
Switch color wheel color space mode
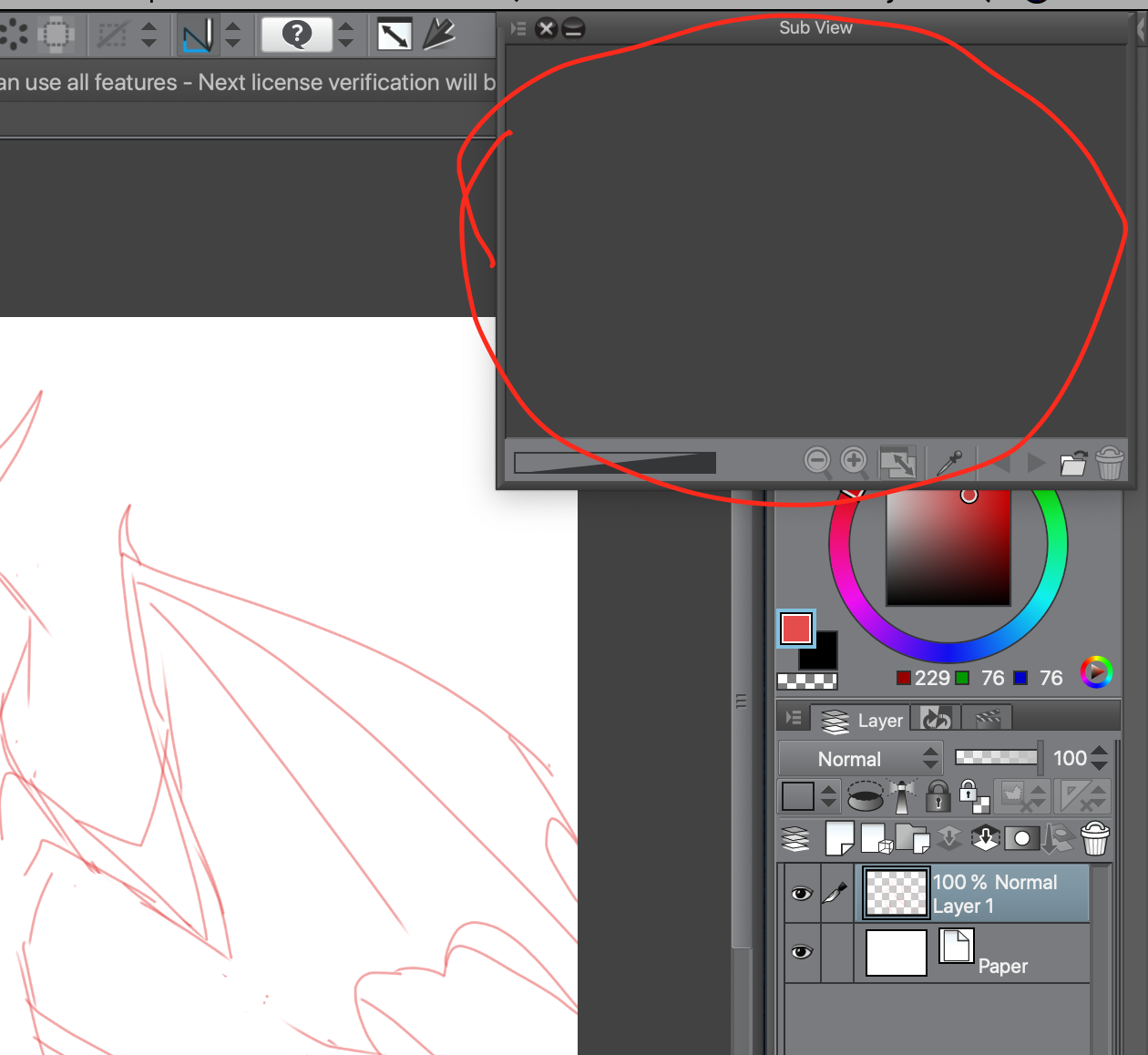(x=1096, y=672)
